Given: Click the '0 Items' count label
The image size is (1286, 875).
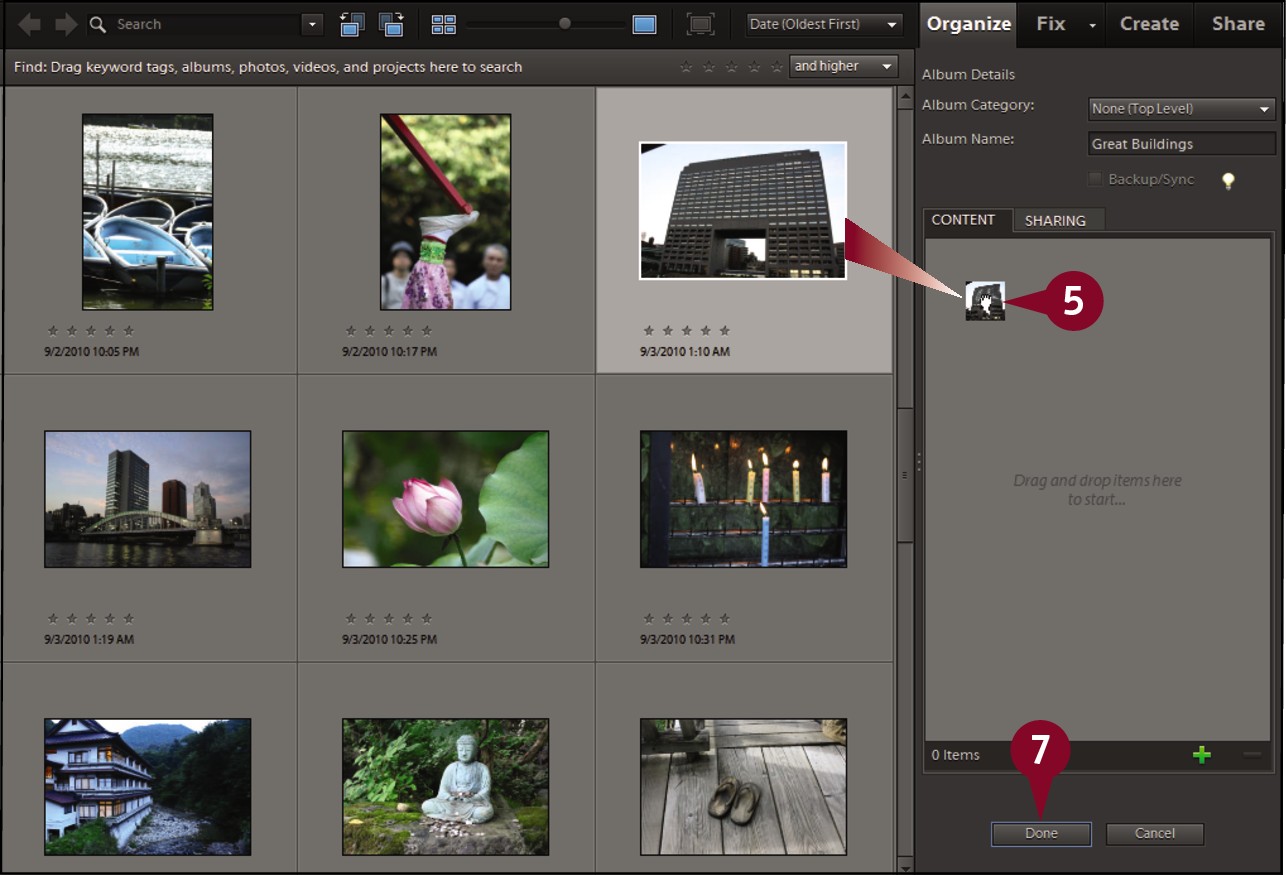Looking at the screenshot, I should [956, 755].
